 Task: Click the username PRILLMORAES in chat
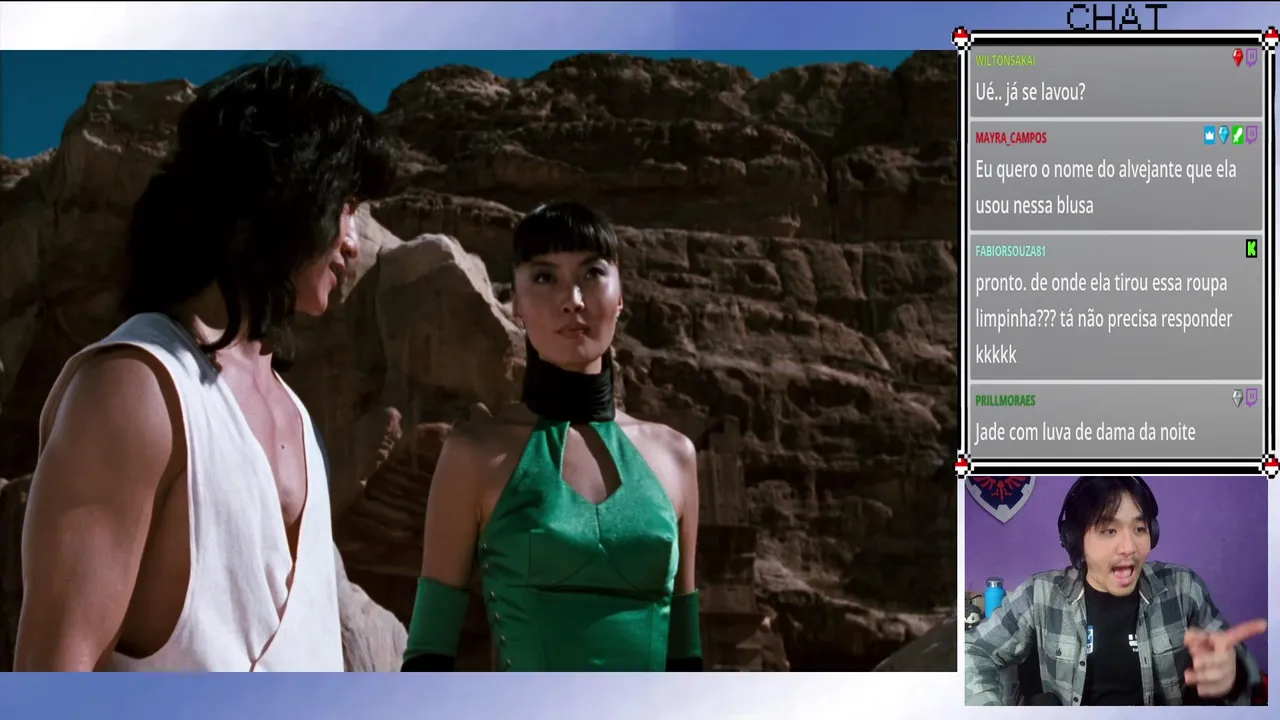tap(1005, 400)
